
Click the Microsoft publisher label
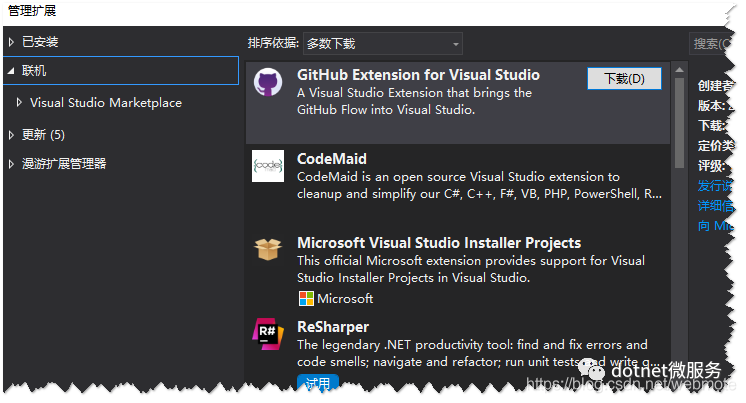pyautogui.click(x=345, y=299)
